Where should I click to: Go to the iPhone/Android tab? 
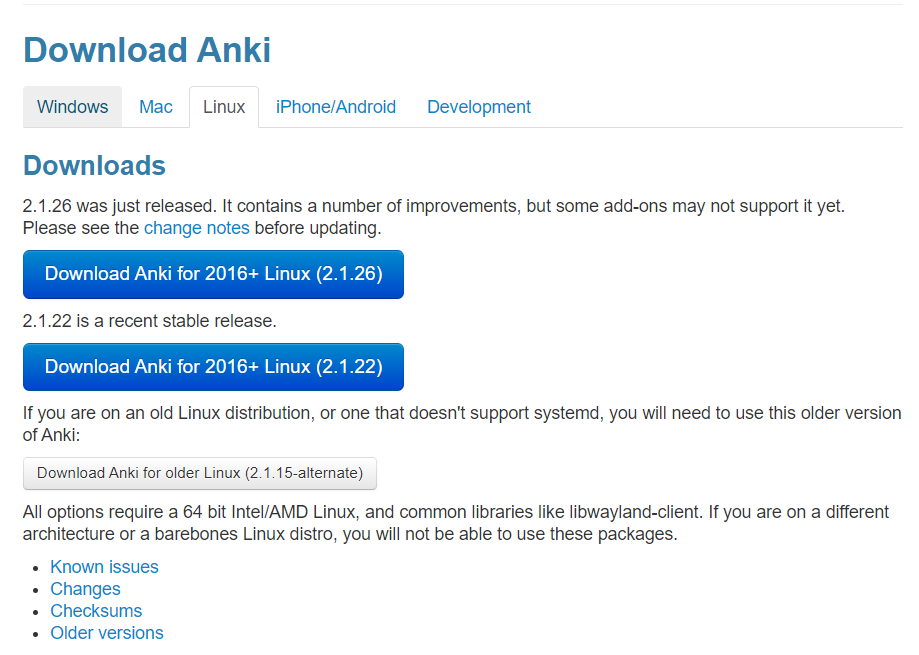[336, 107]
